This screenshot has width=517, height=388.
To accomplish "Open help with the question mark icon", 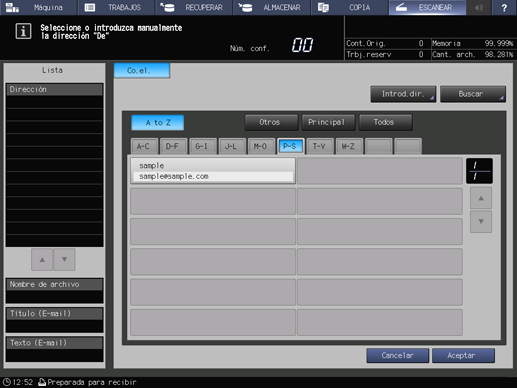I will point(504,7).
